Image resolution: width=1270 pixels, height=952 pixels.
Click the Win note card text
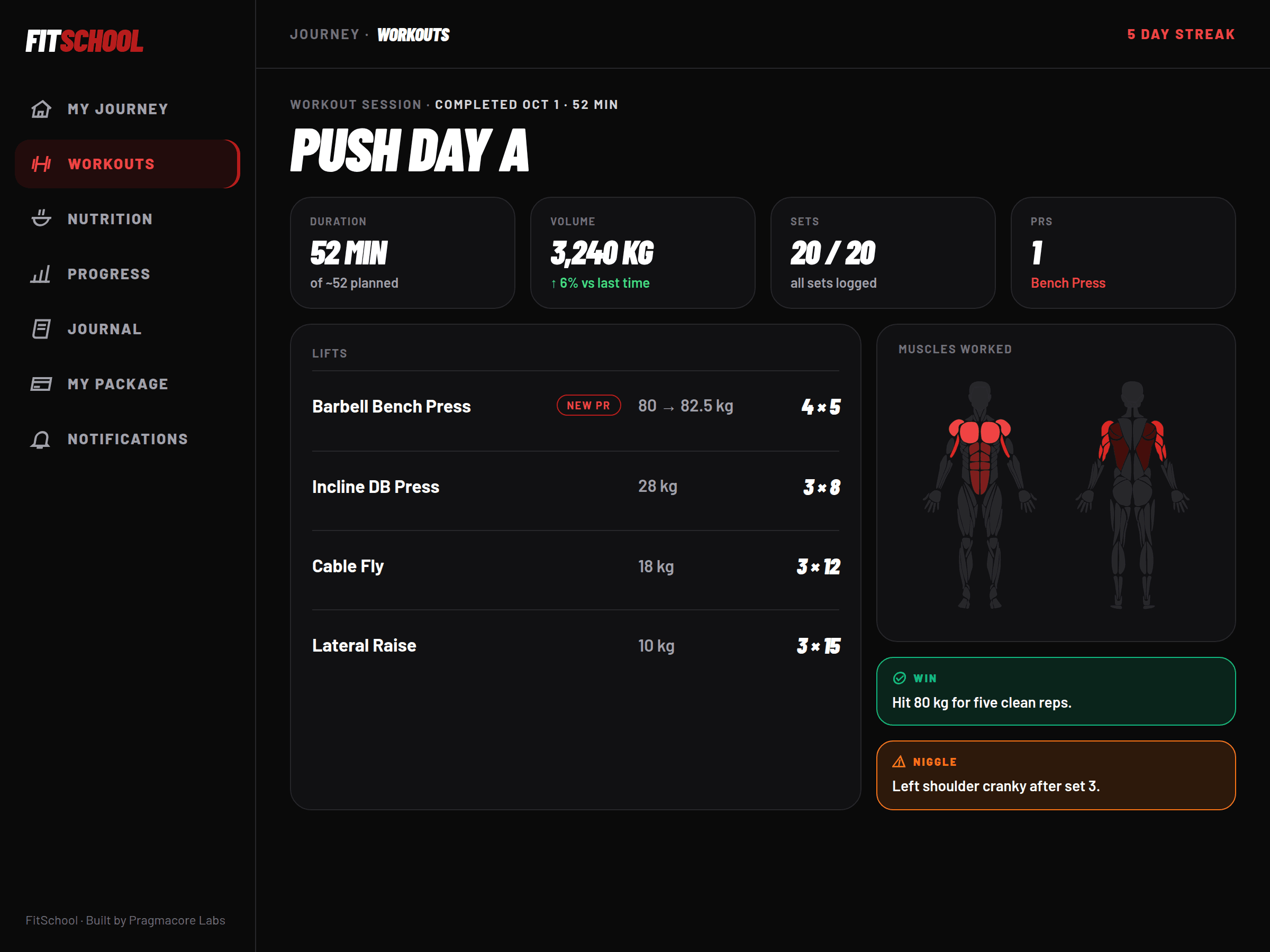coord(982,702)
